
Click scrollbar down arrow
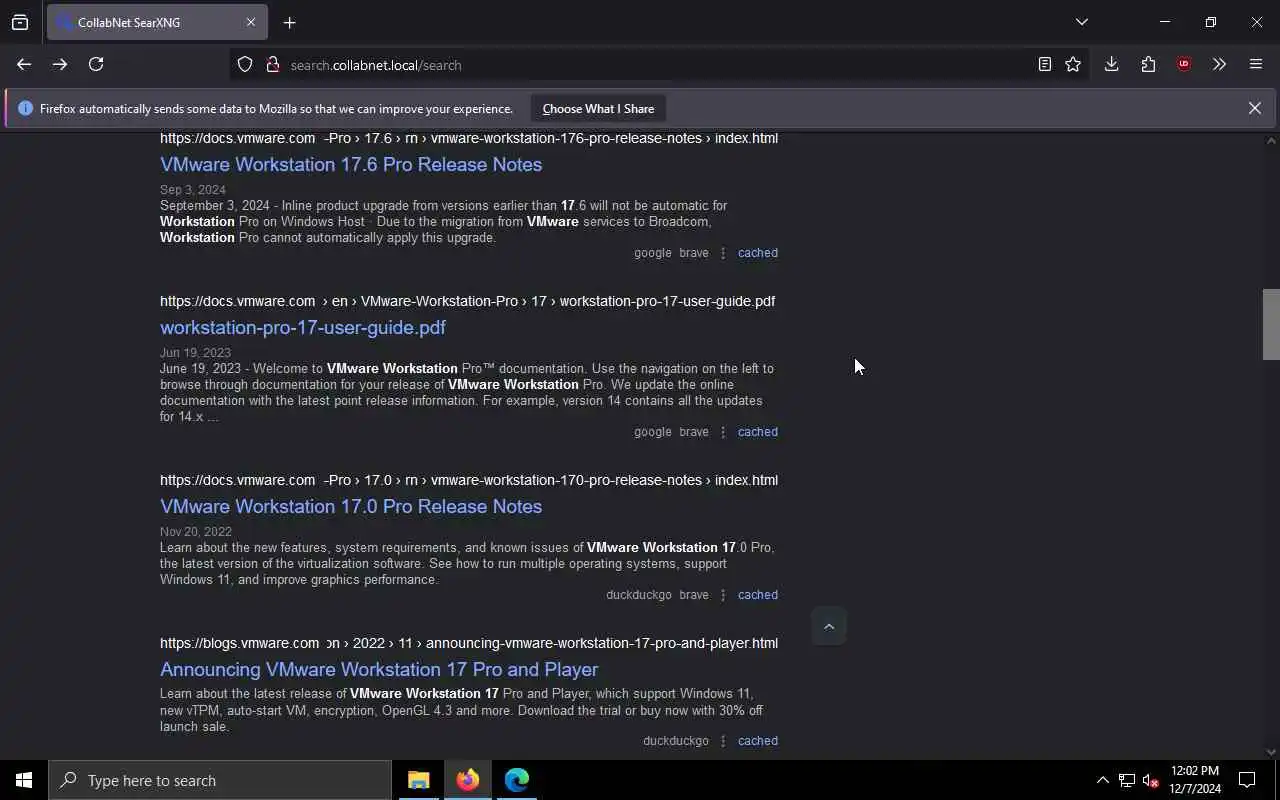1271,752
